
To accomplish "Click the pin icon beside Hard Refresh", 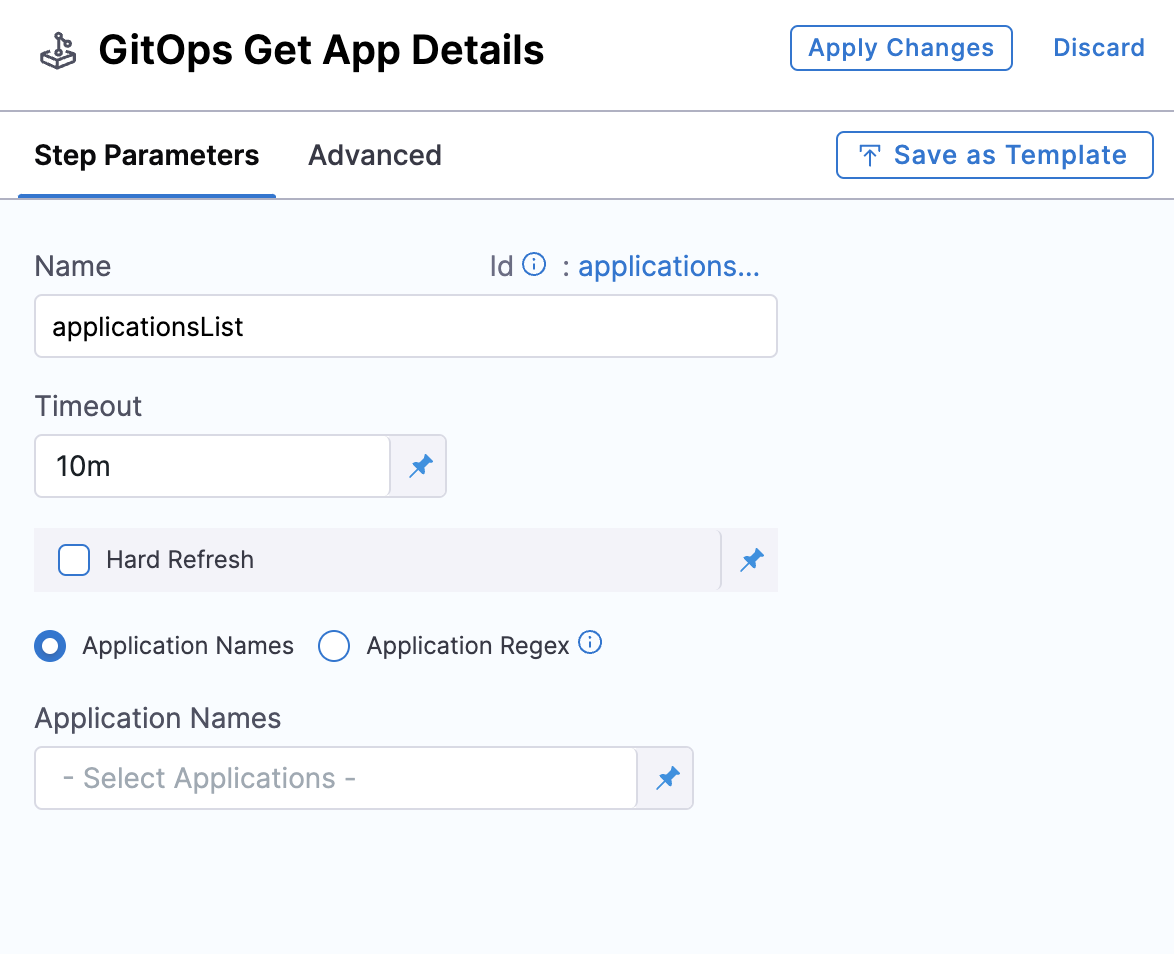I will point(751,560).
